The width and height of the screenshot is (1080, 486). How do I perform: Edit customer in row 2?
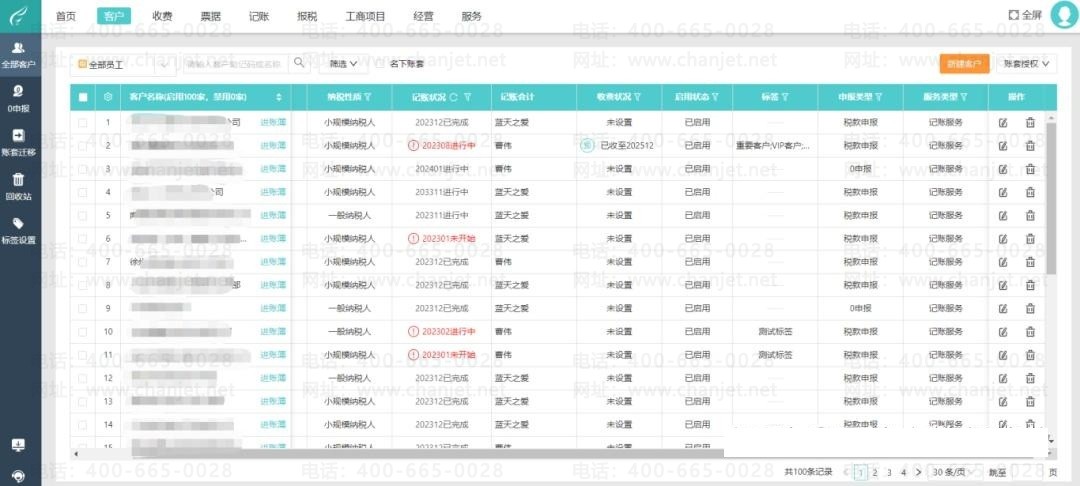tap(1003, 146)
